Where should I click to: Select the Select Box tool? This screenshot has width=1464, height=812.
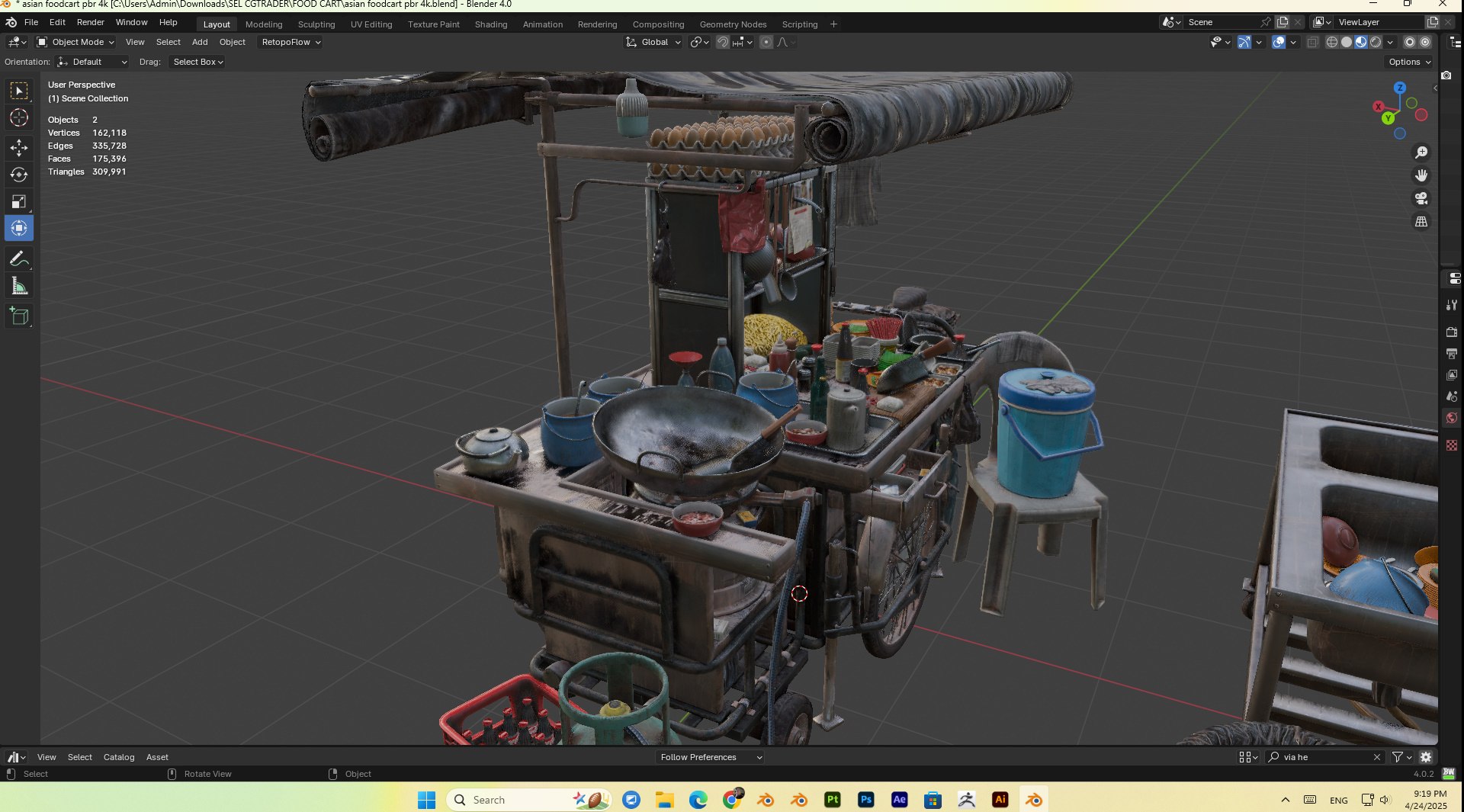click(x=19, y=91)
